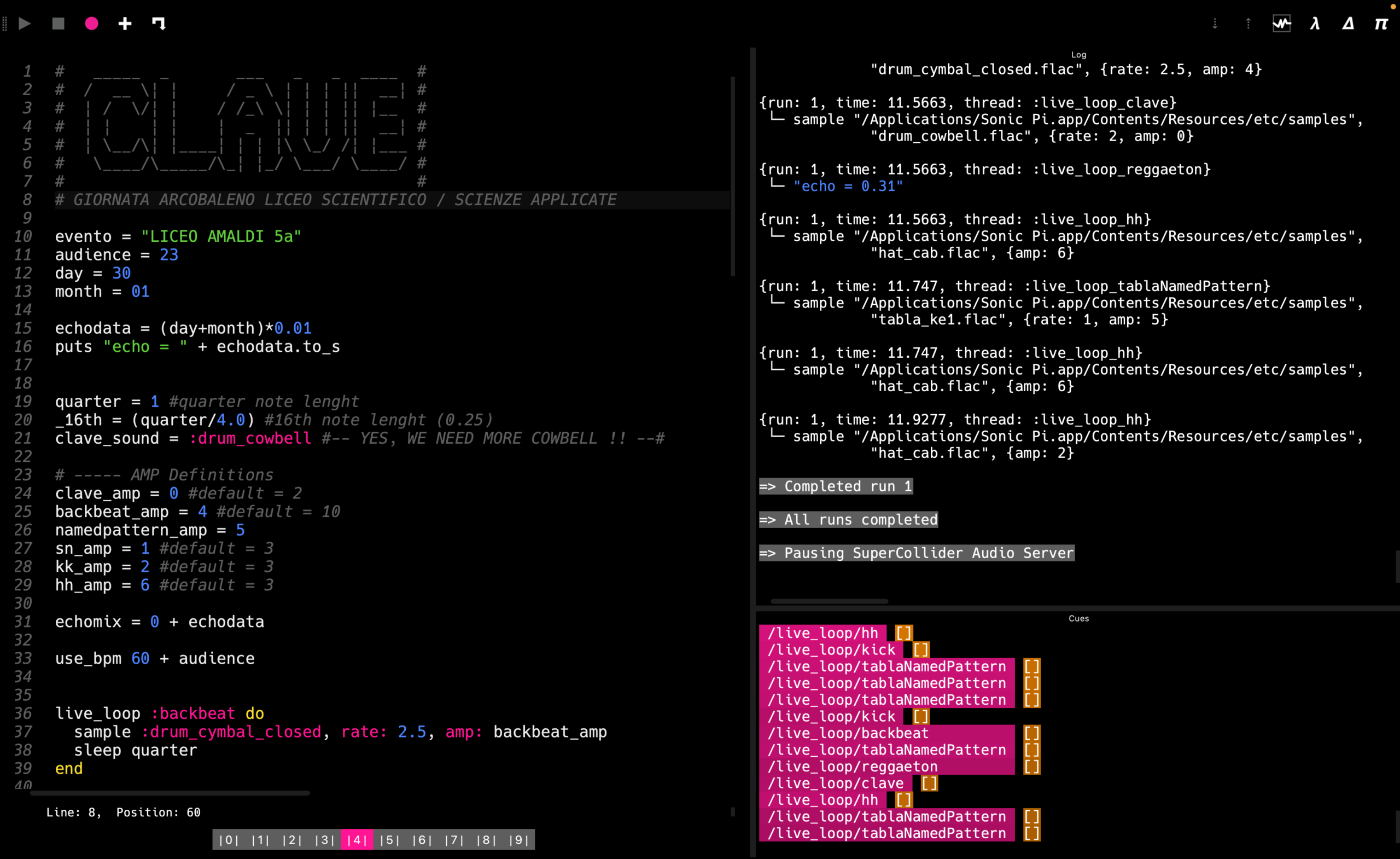1400x859 pixels.
Task: Stop all running jobs
Action: pos(57,24)
